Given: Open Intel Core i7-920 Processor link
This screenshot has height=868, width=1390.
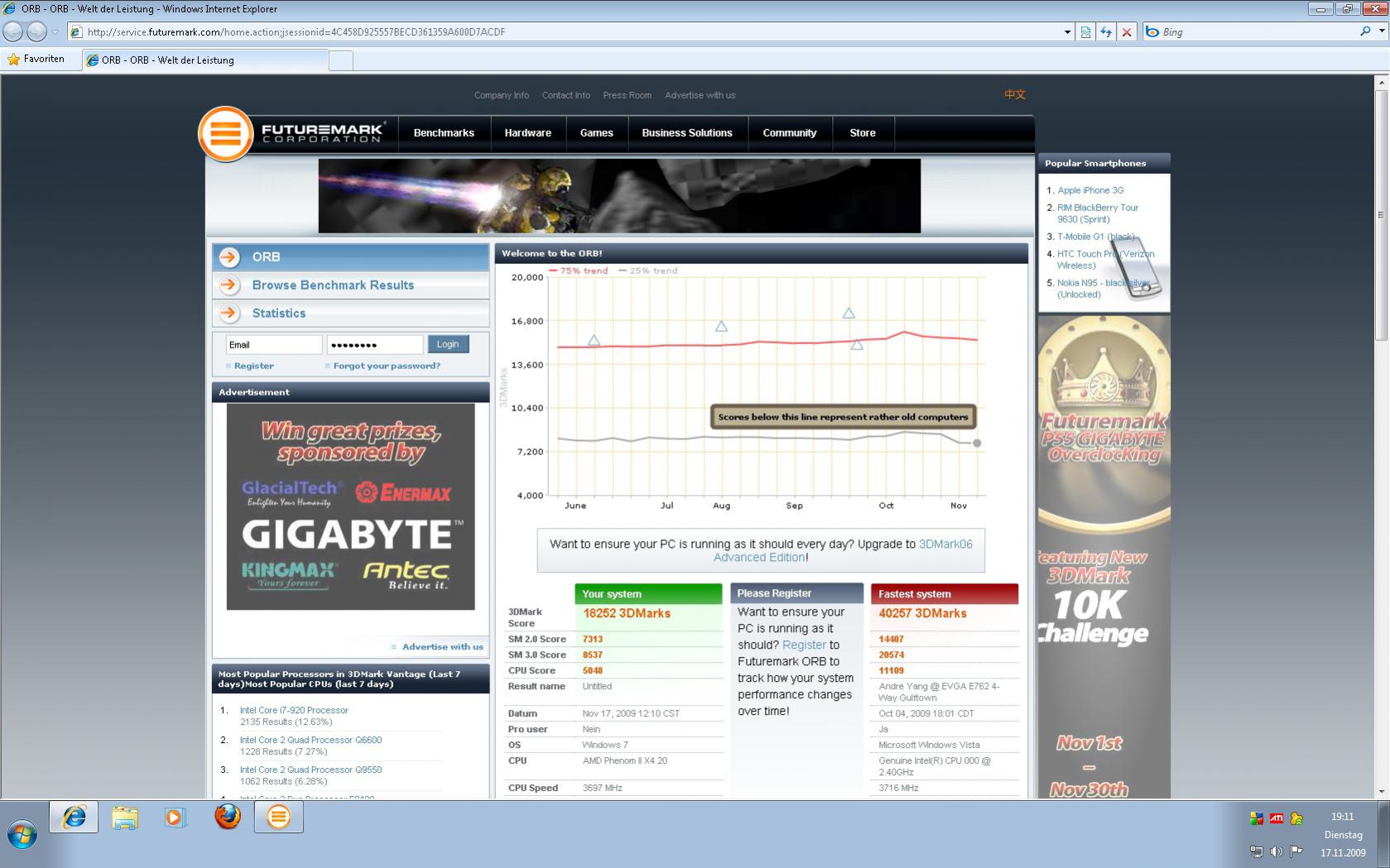Looking at the screenshot, I should pyautogui.click(x=294, y=710).
